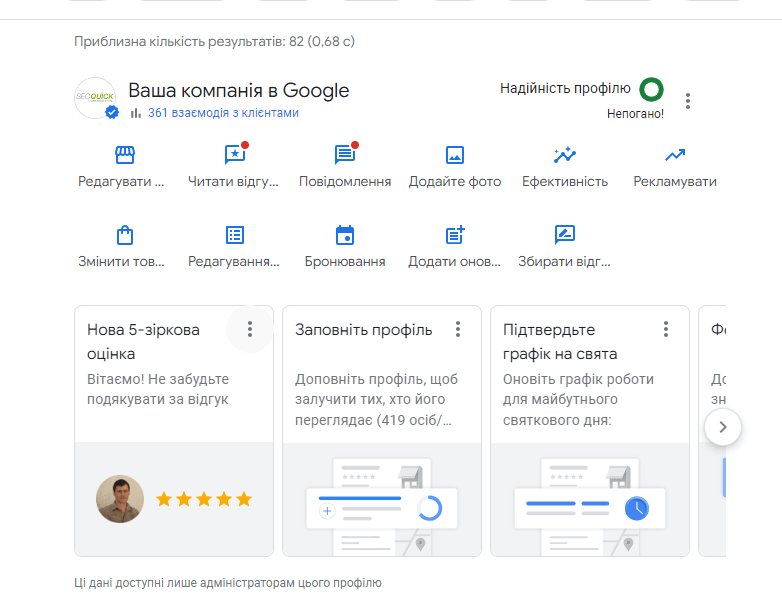Screen dimensions: 782x612
Task: Open options for Підтвердьте графік на свята card
Action: tap(666, 329)
